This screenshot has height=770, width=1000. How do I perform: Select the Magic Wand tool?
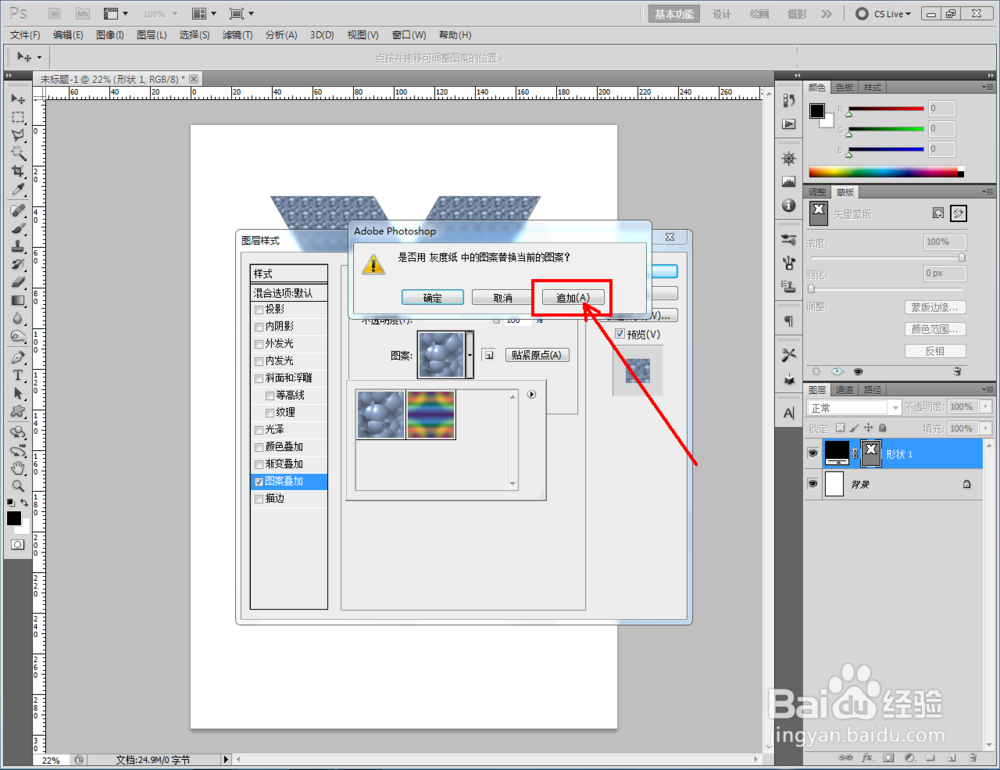[x=18, y=153]
